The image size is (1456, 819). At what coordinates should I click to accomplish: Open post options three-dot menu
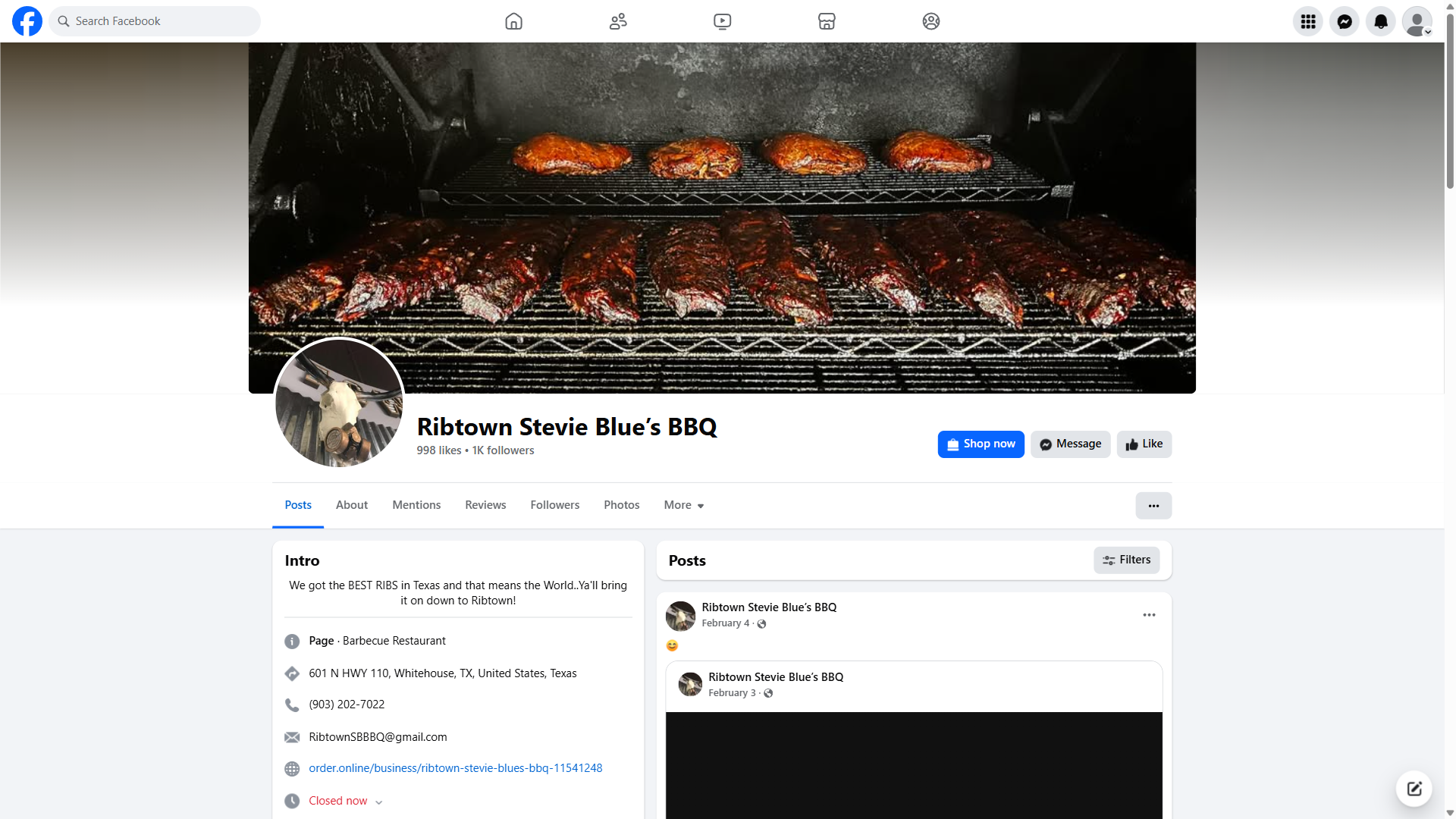click(1149, 615)
